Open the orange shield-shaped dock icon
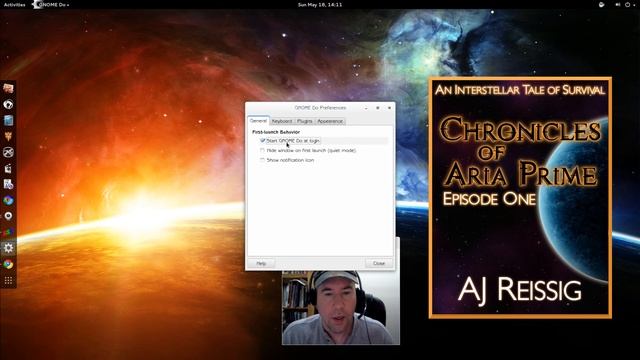640x360 pixels. 8,136
